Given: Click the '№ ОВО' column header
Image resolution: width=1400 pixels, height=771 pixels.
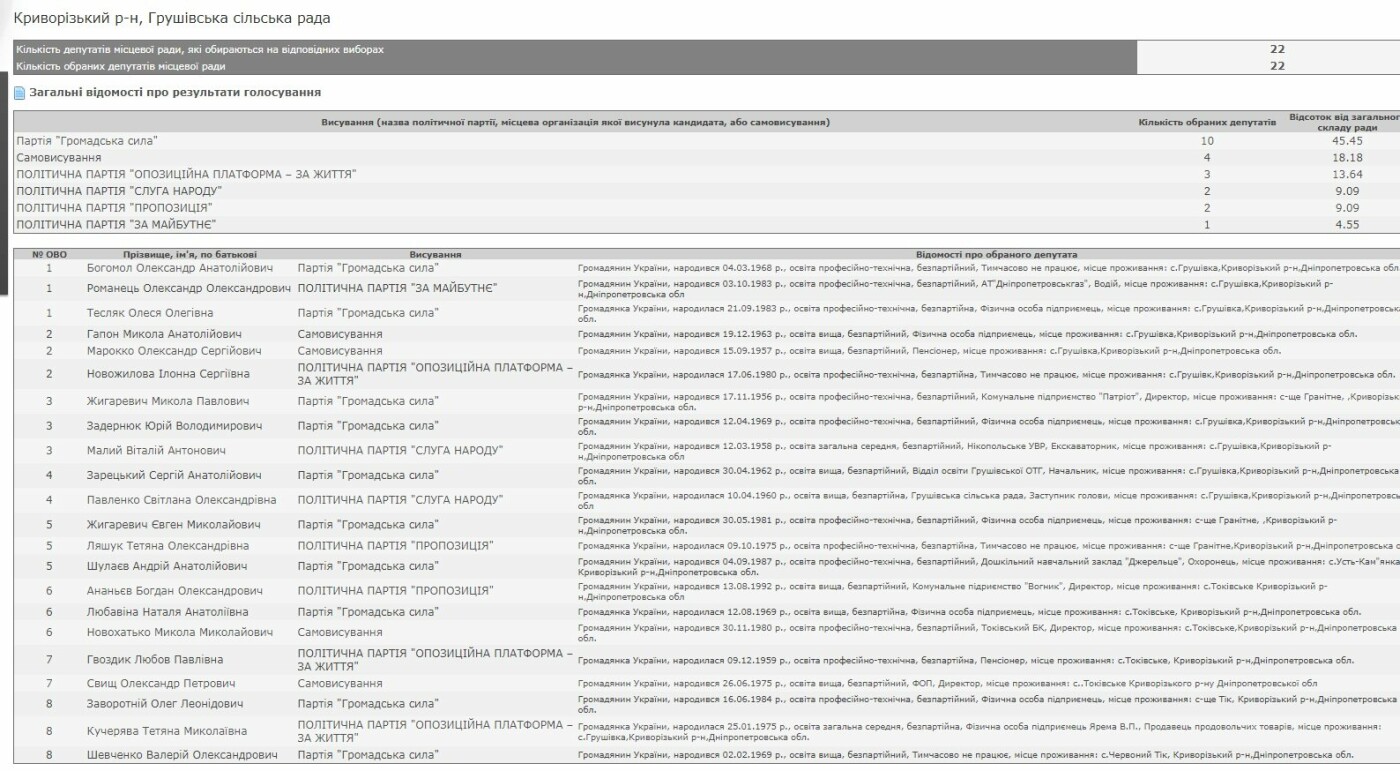Looking at the screenshot, I should click(x=48, y=255).
